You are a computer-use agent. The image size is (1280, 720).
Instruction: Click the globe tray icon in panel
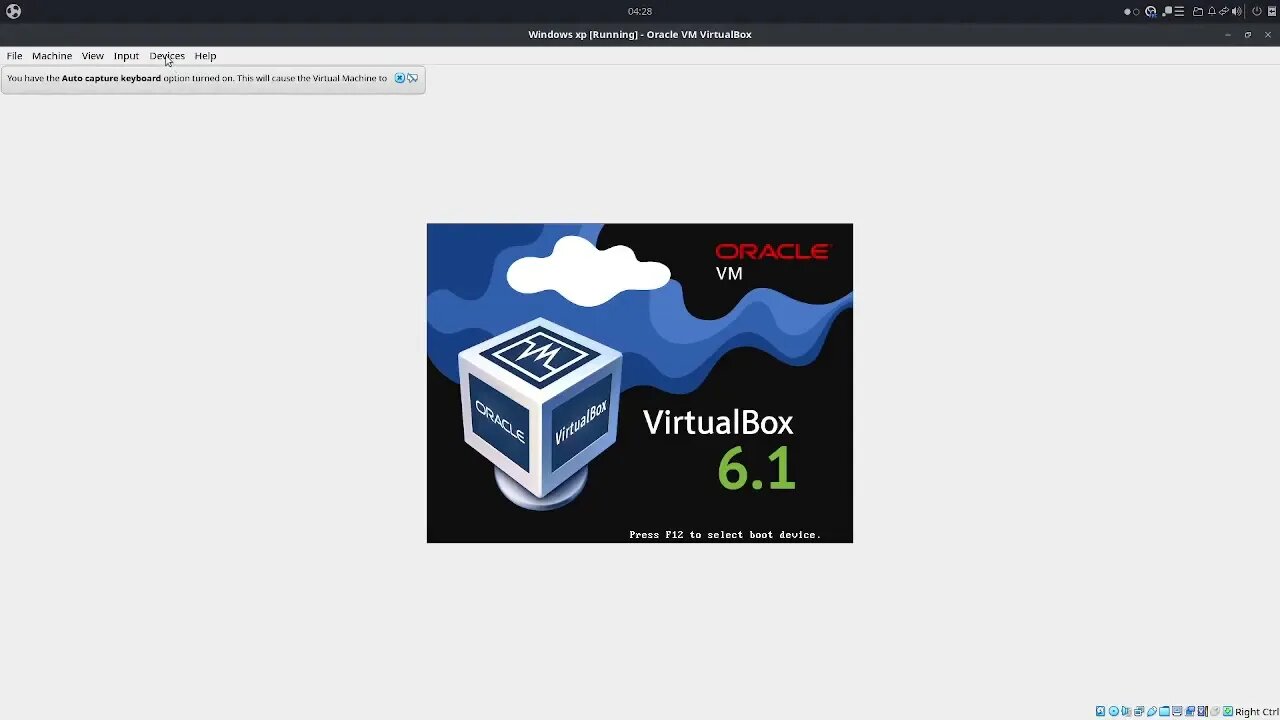pyautogui.click(x=1151, y=12)
